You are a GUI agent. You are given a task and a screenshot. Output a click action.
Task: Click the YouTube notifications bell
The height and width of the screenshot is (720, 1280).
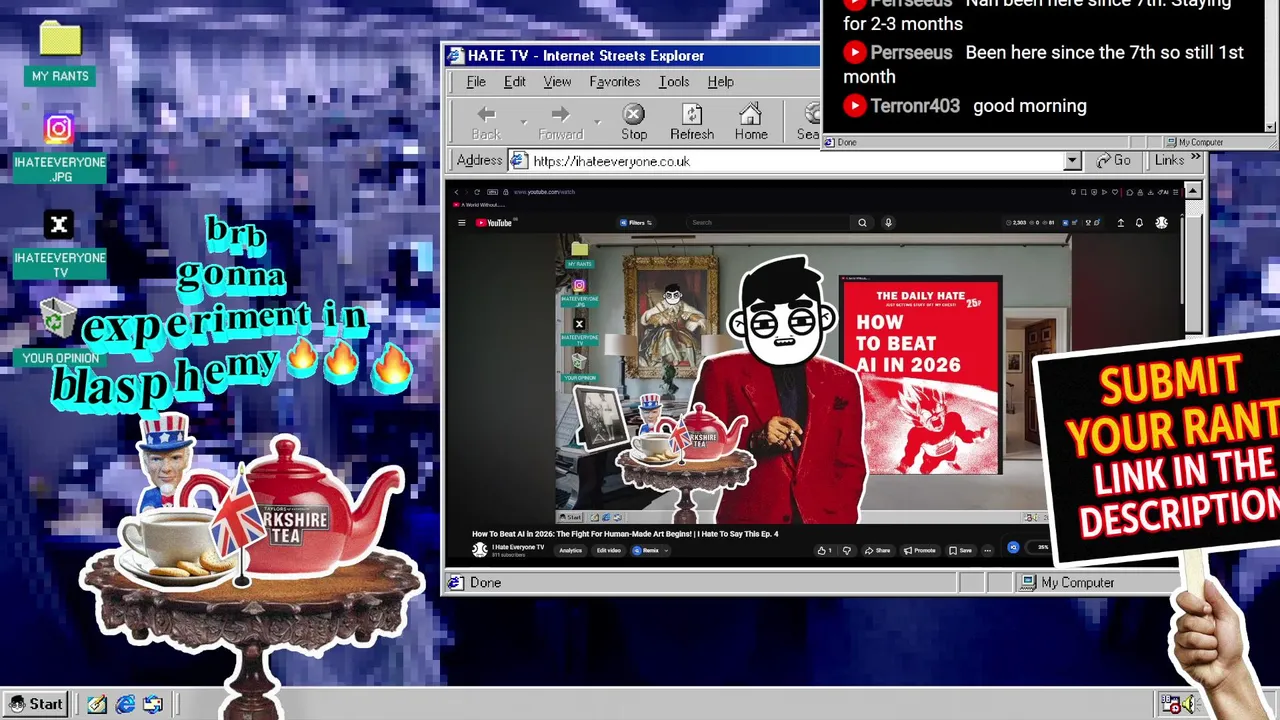(x=1139, y=222)
